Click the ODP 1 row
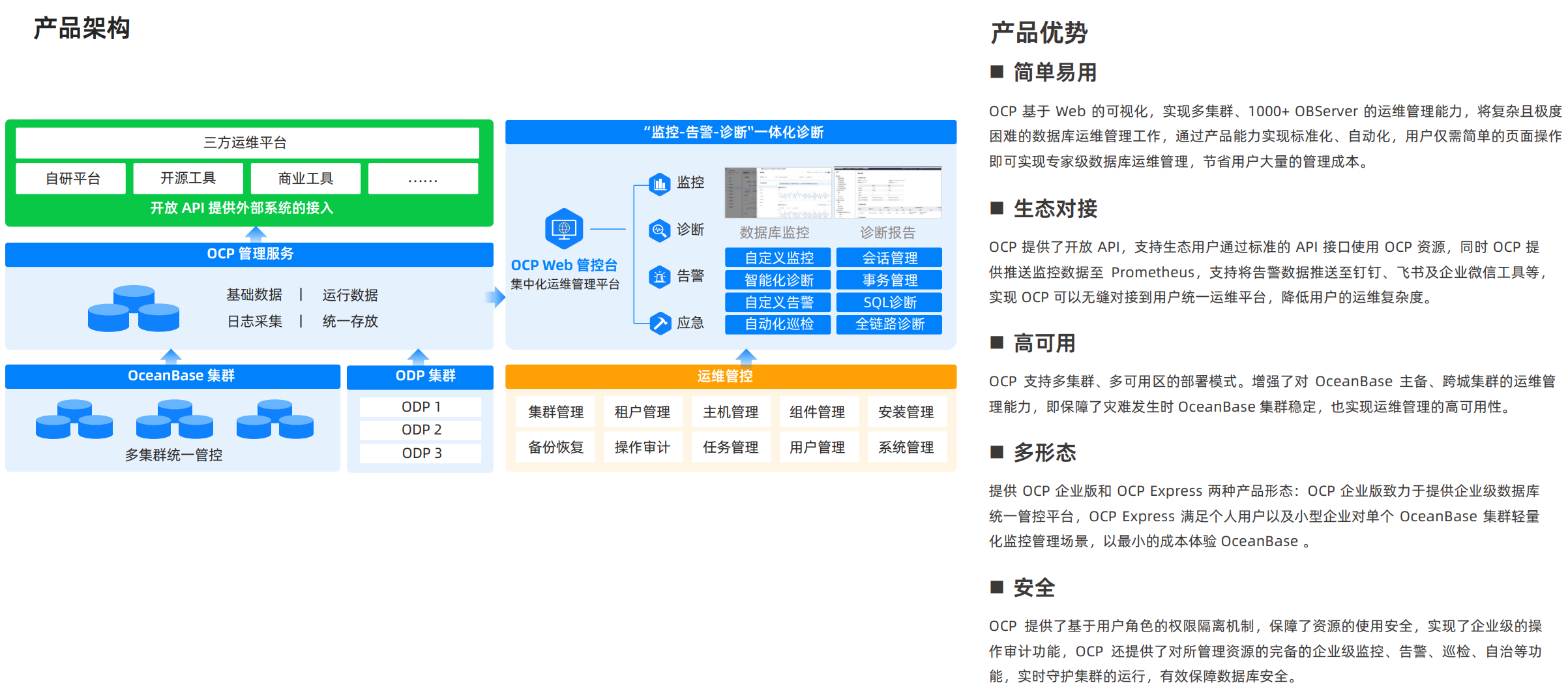The image size is (1568, 700). click(x=421, y=406)
